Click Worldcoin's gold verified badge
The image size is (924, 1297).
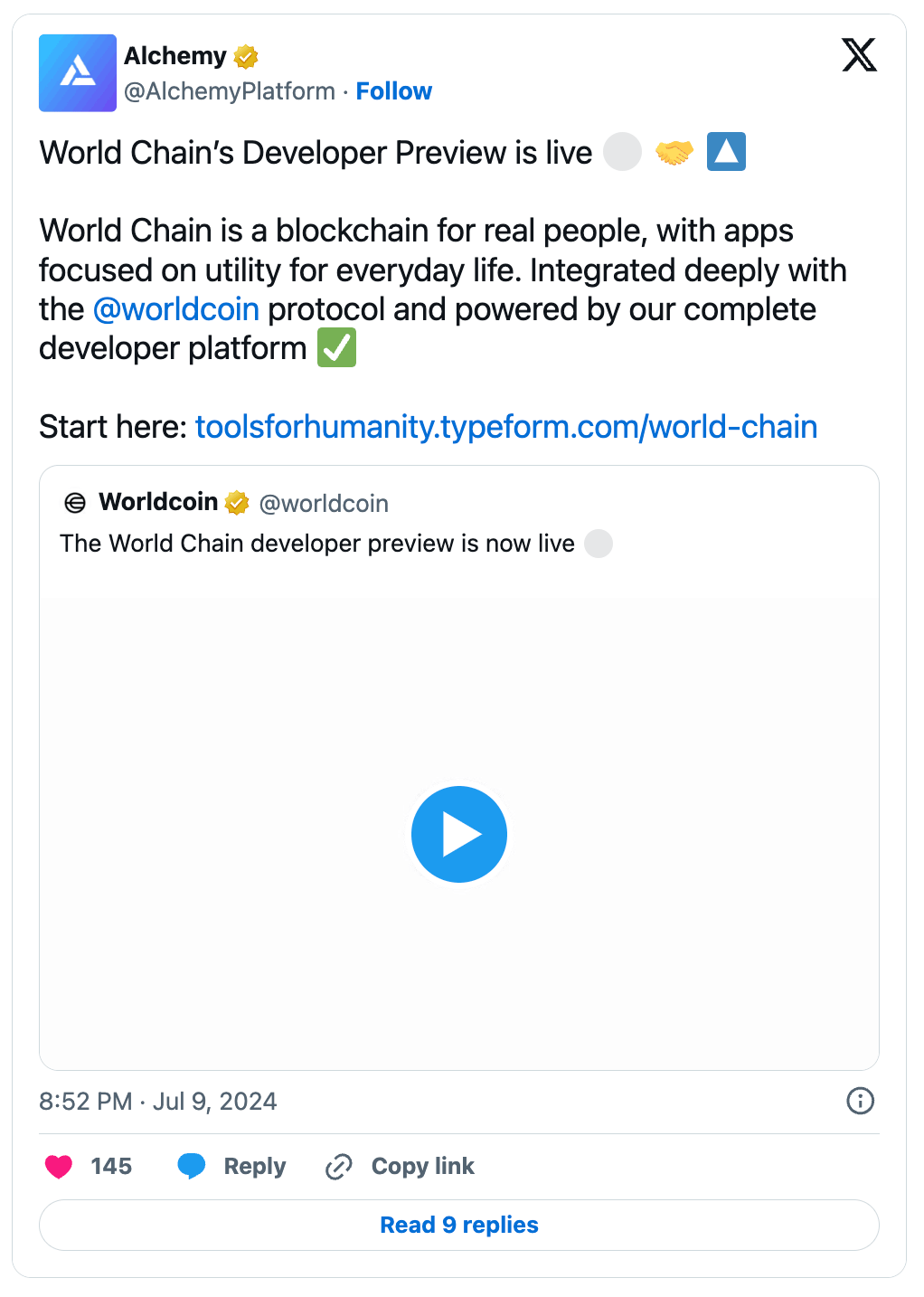pos(237,503)
